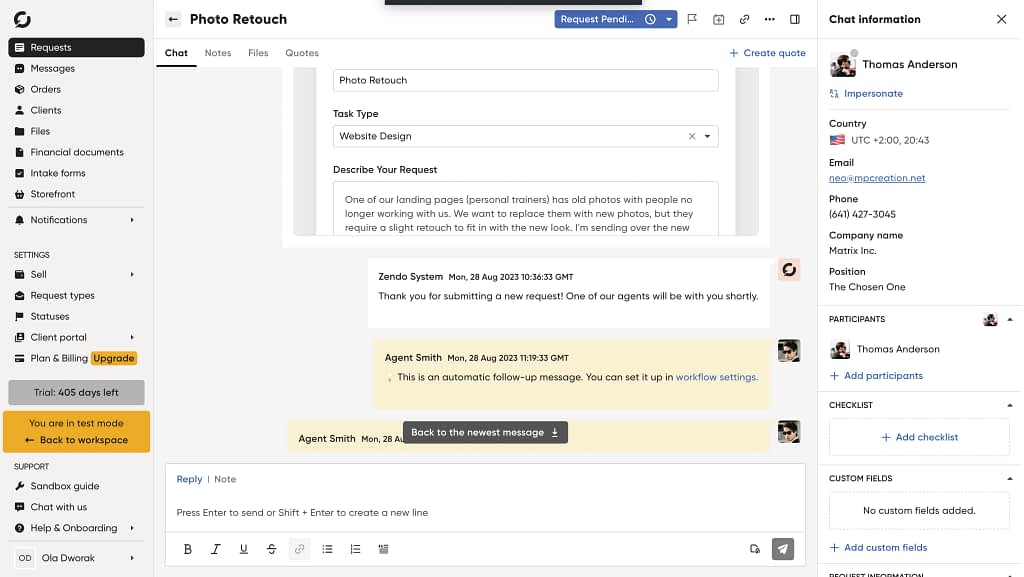
Task: Click Add checklist
Action: pyautogui.click(x=920, y=437)
